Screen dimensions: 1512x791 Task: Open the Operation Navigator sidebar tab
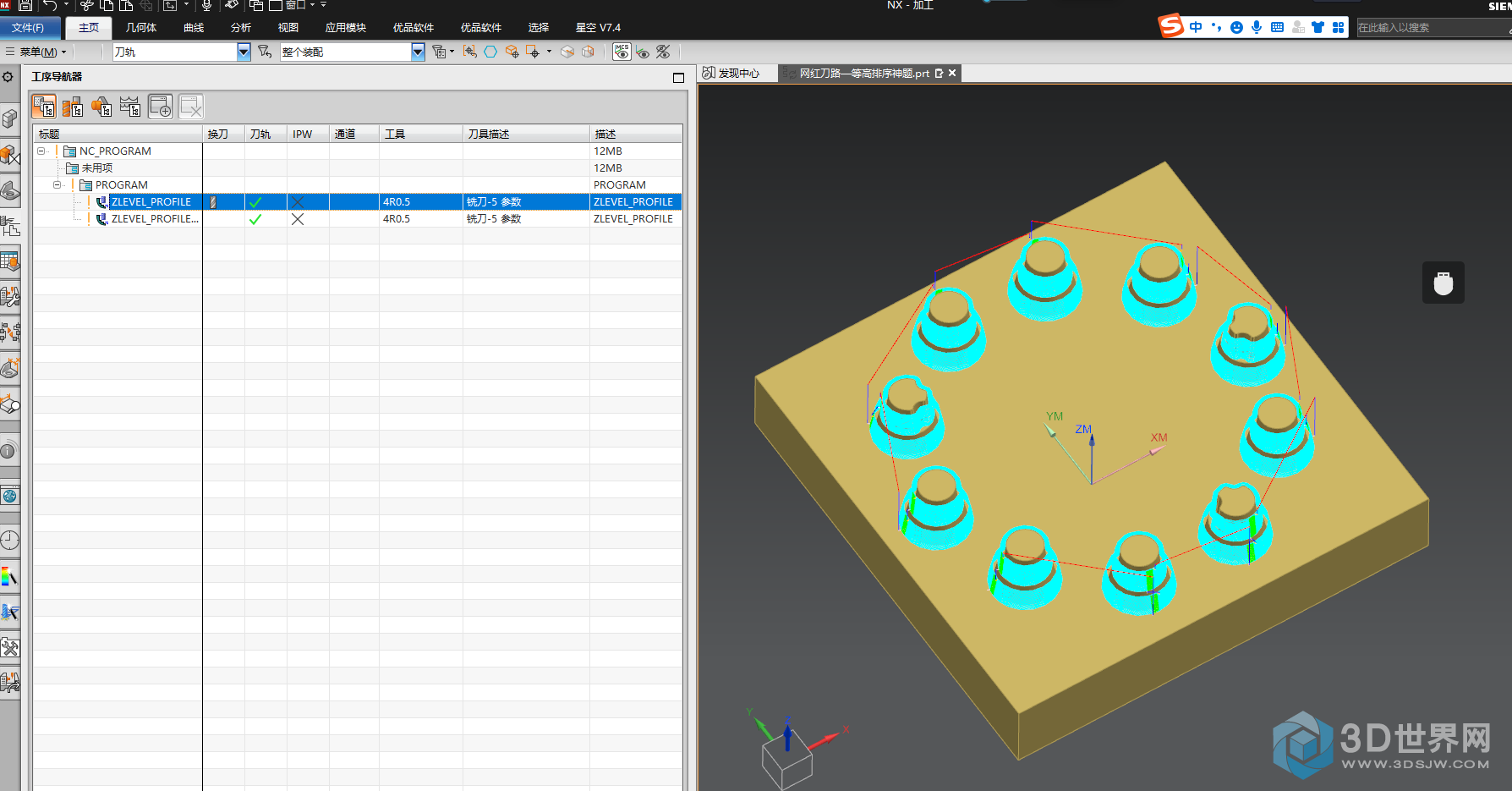pyautogui.click(x=9, y=226)
